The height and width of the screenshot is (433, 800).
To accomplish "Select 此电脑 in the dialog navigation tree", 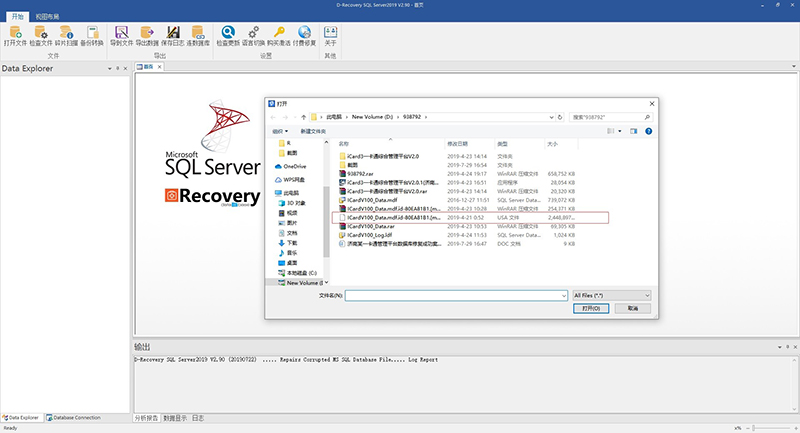I will click(287, 193).
